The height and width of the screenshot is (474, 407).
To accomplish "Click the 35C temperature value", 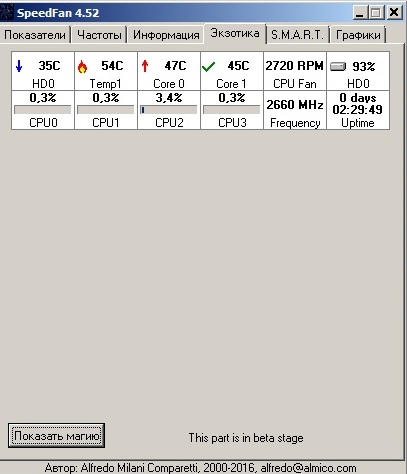I will point(49,66).
